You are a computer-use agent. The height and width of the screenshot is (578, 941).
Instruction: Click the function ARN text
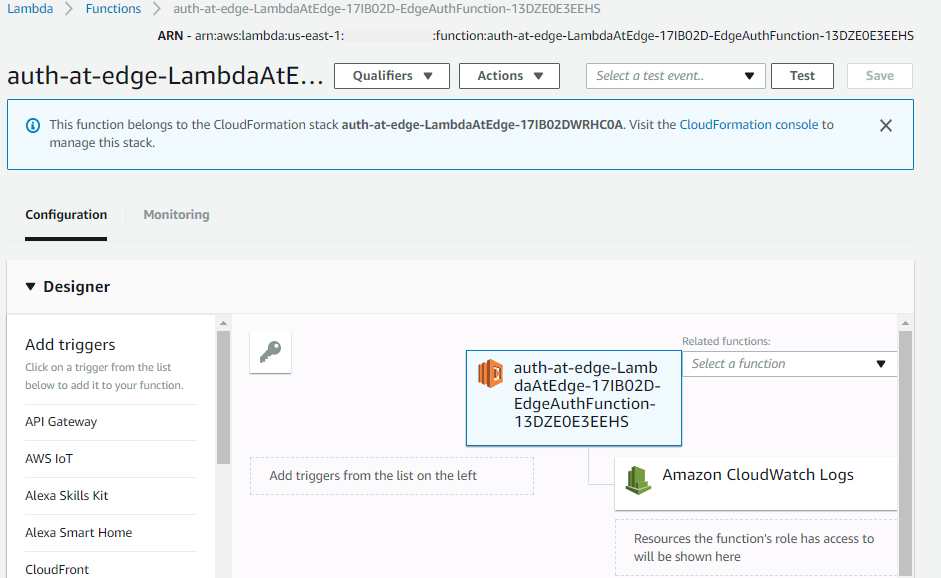point(536,36)
